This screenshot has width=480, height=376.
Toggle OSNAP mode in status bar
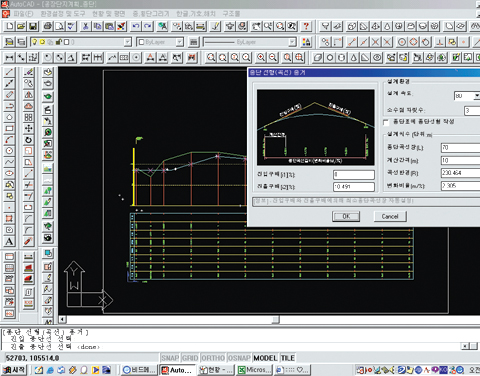click(x=239, y=358)
